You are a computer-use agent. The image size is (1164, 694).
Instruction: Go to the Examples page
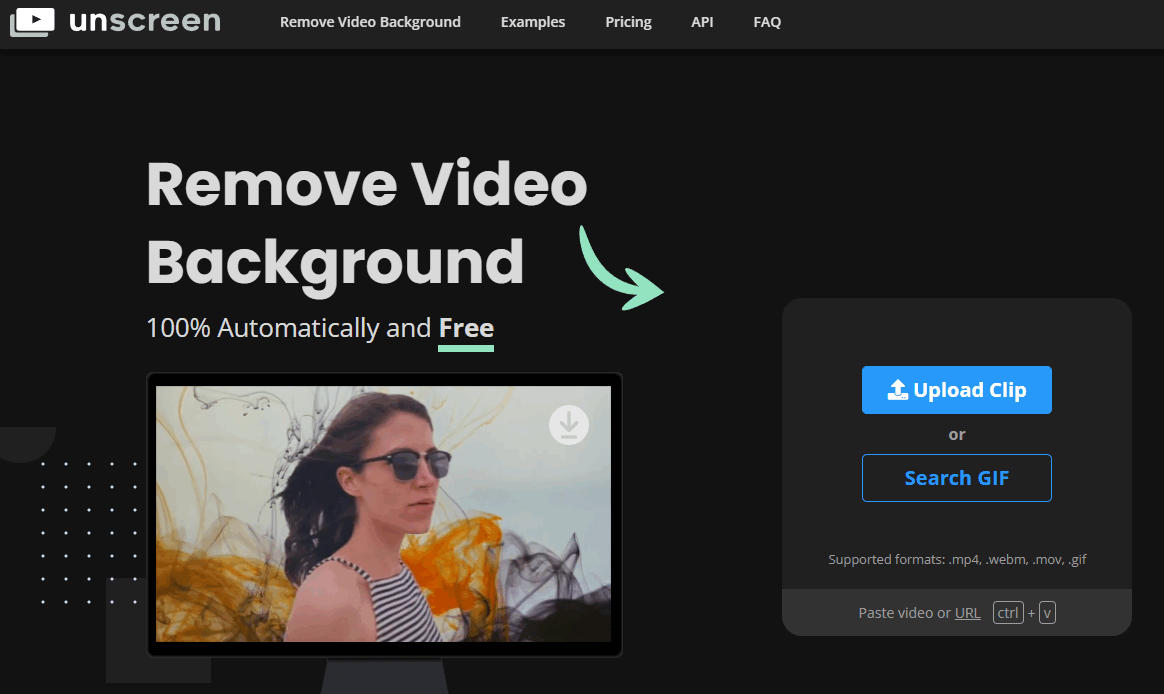532,22
